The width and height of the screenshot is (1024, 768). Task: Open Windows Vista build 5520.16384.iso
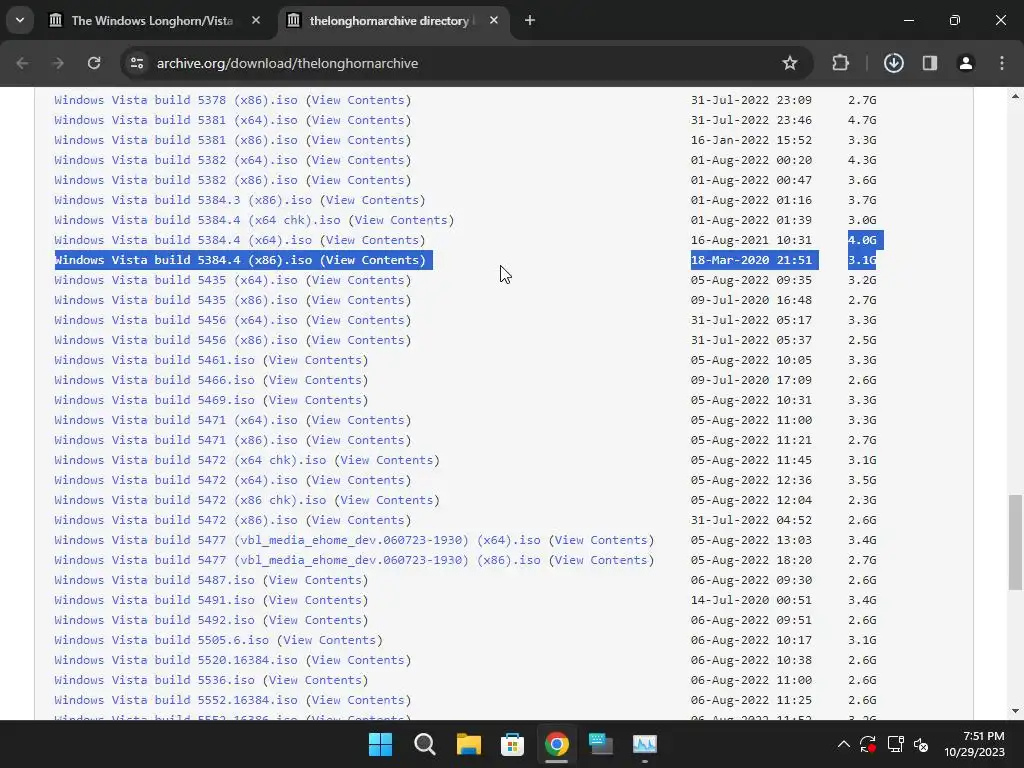(176, 660)
